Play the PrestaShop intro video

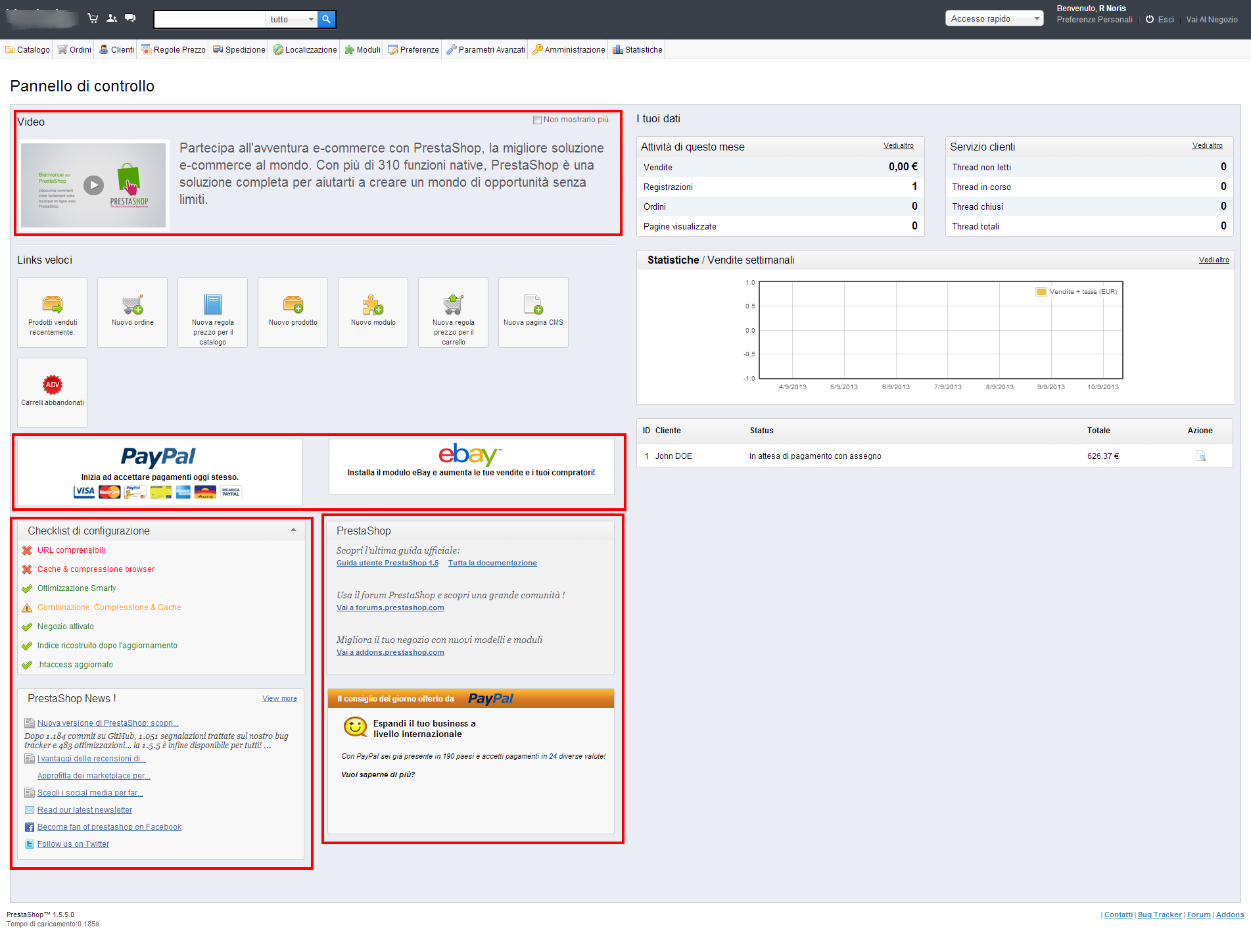click(94, 185)
